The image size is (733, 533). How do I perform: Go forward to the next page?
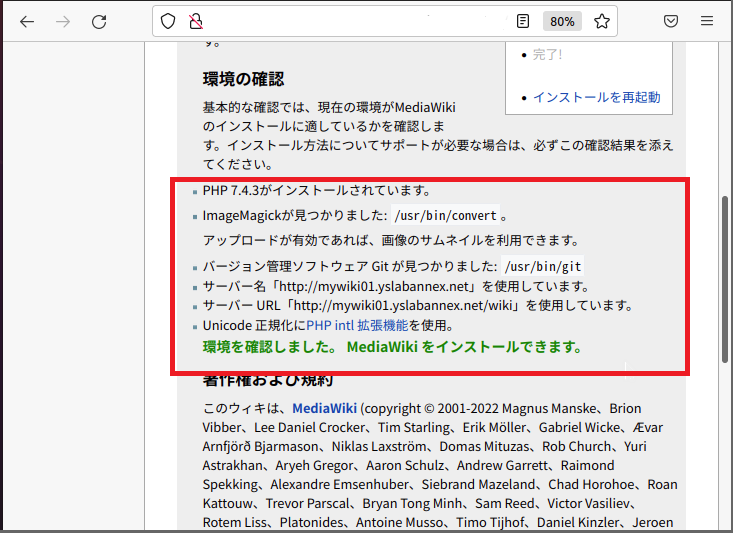(x=63, y=22)
